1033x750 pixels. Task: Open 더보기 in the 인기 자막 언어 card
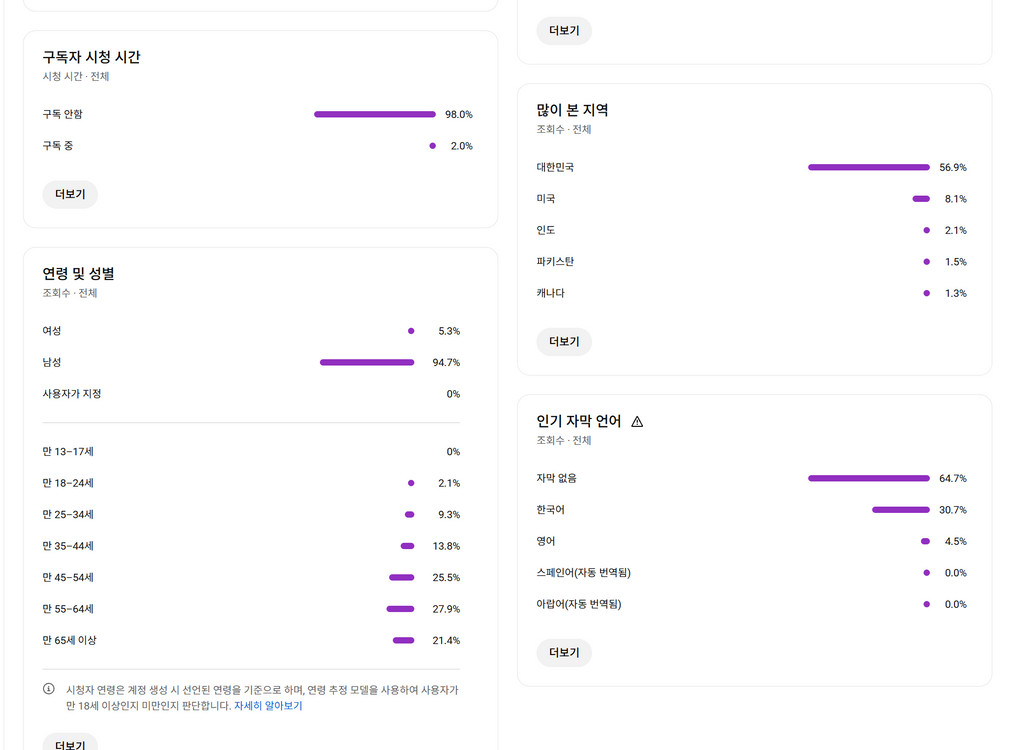pyautogui.click(x=563, y=652)
